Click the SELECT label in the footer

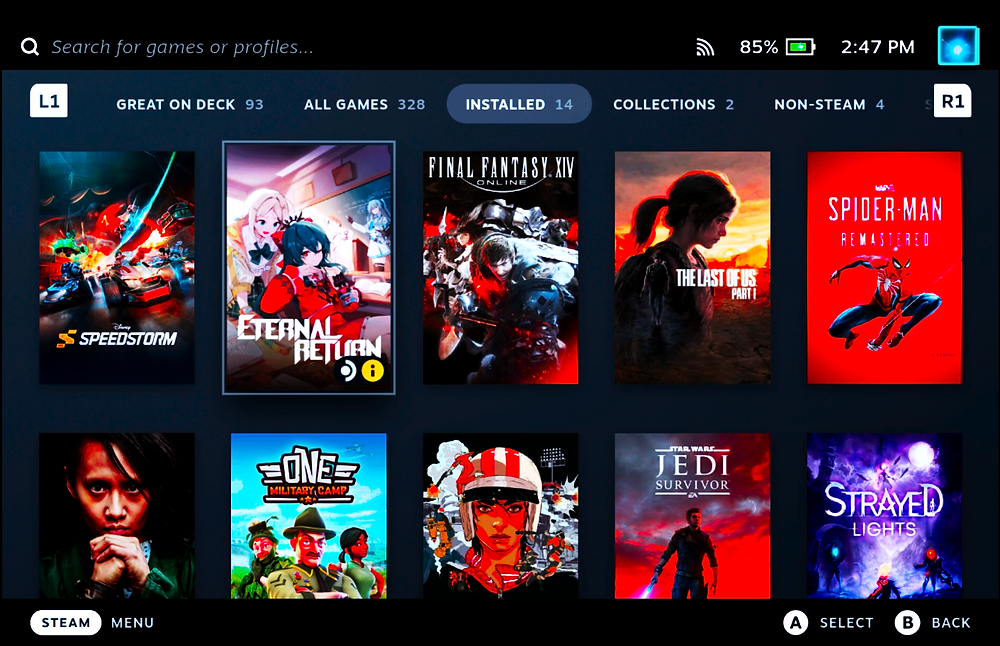(x=846, y=622)
